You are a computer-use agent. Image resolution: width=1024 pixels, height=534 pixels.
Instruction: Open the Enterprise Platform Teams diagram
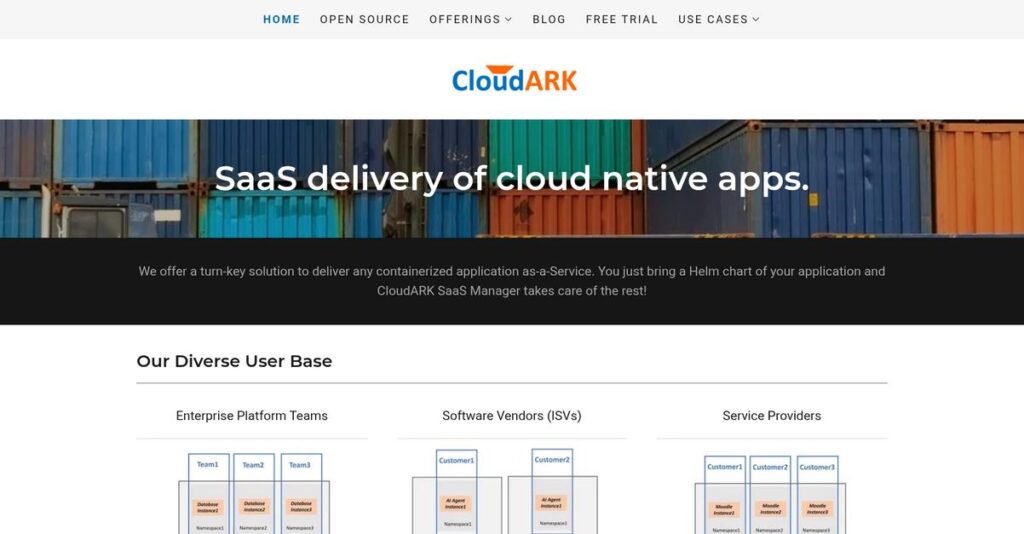253,494
